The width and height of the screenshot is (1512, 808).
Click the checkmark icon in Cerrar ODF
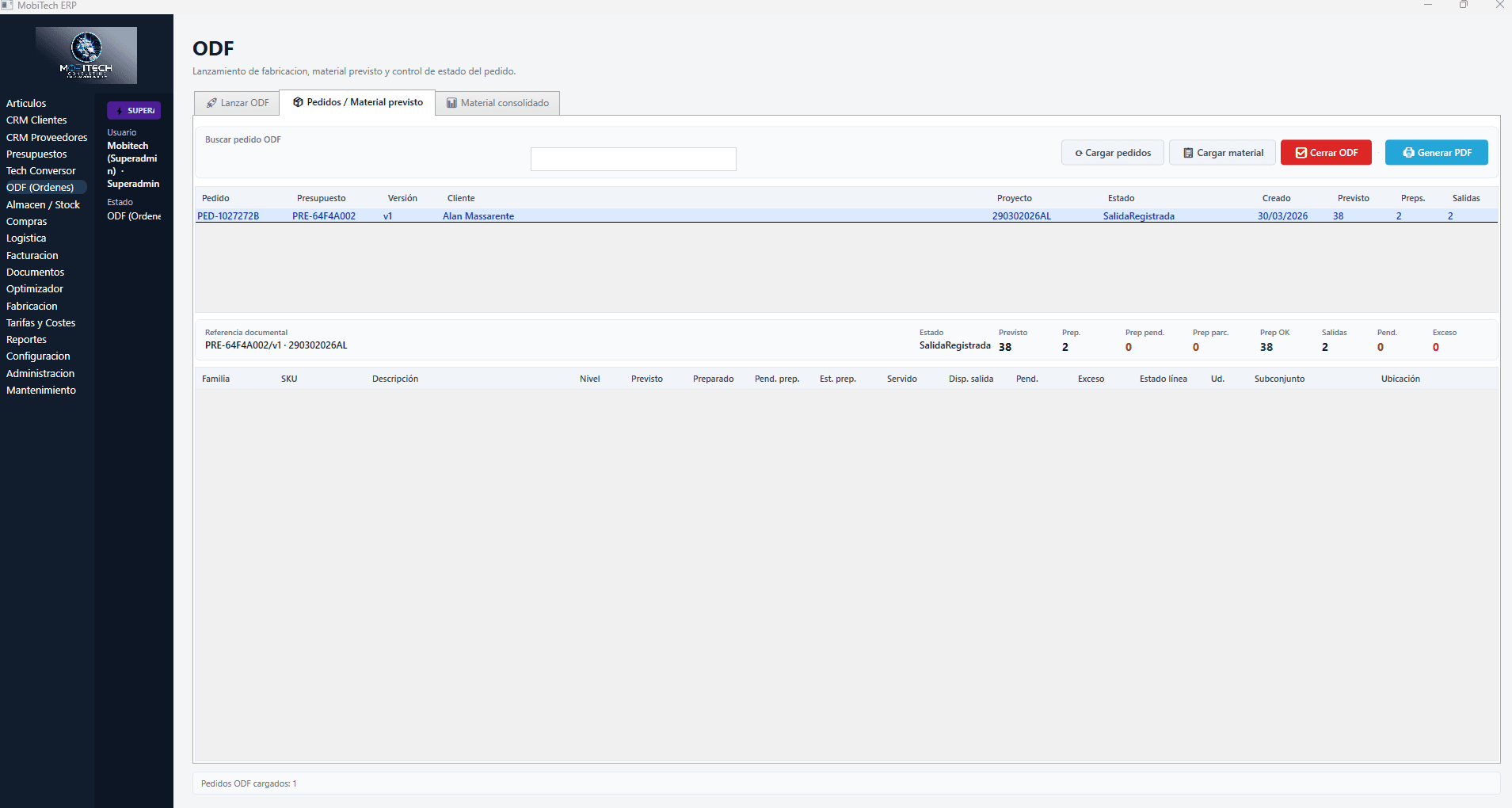coord(1301,153)
